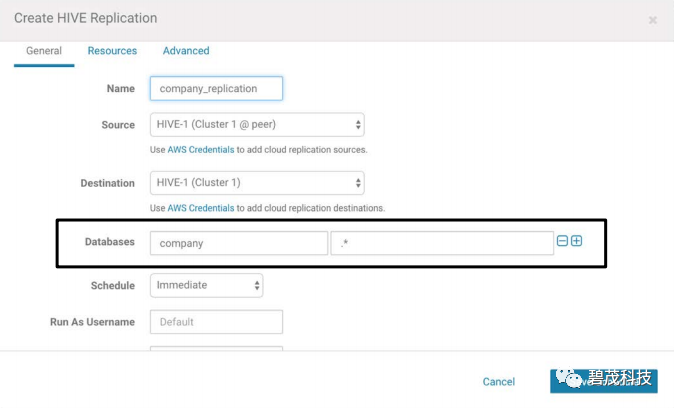Image resolution: width=674 pixels, height=408 pixels.
Task: Click the Databases field containing company
Action: 238,243
